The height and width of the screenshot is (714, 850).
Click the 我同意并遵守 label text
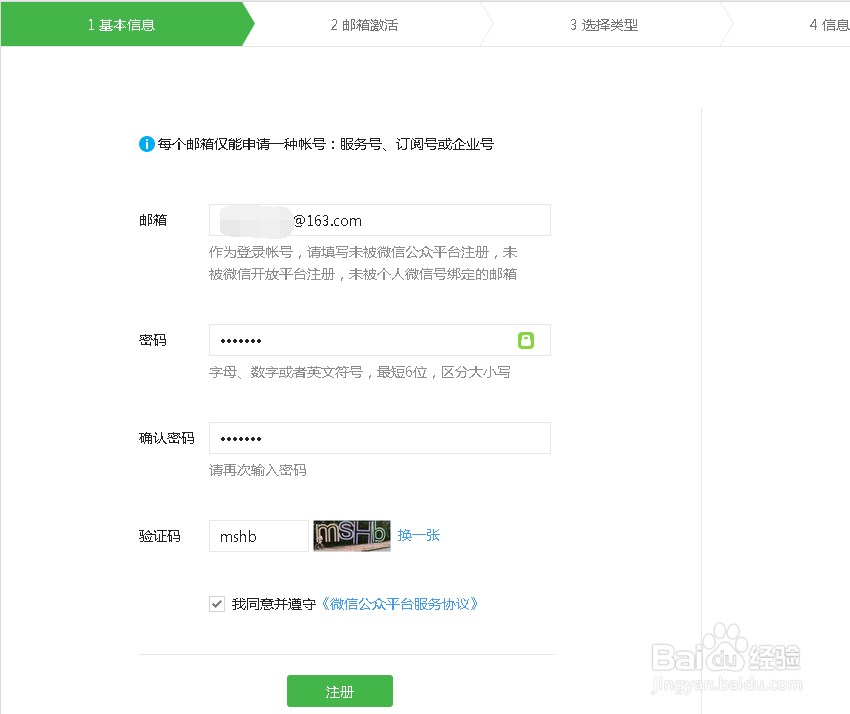pyautogui.click(x=274, y=604)
